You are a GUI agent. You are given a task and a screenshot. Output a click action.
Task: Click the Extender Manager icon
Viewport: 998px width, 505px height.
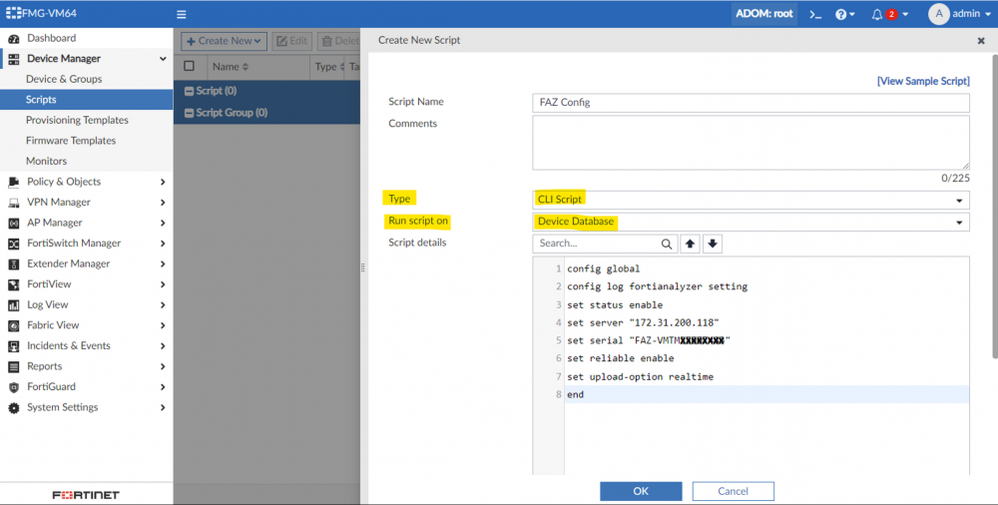tap(13, 264)
